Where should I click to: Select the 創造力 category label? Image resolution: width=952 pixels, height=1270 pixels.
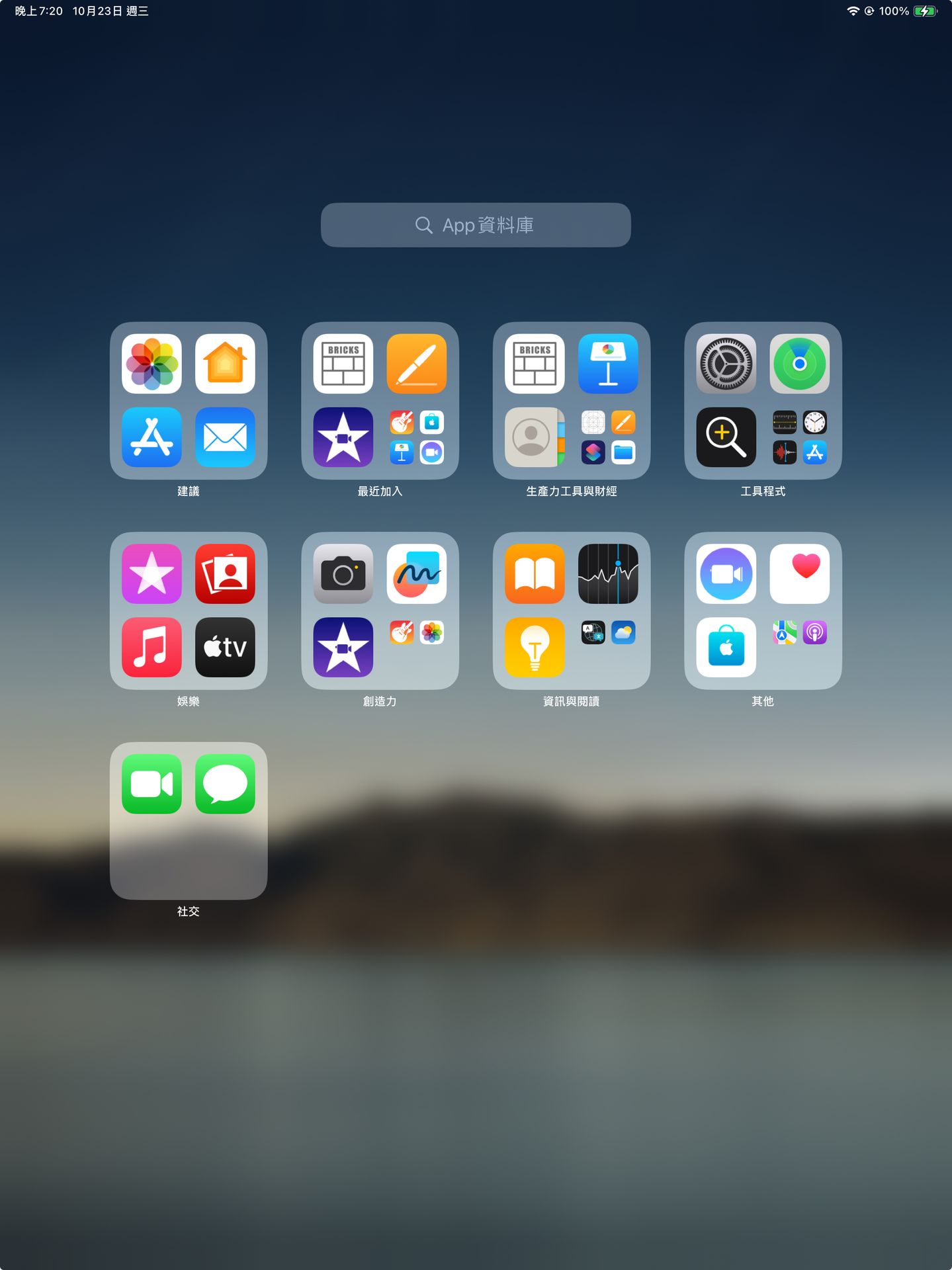(x=380, y=701)
